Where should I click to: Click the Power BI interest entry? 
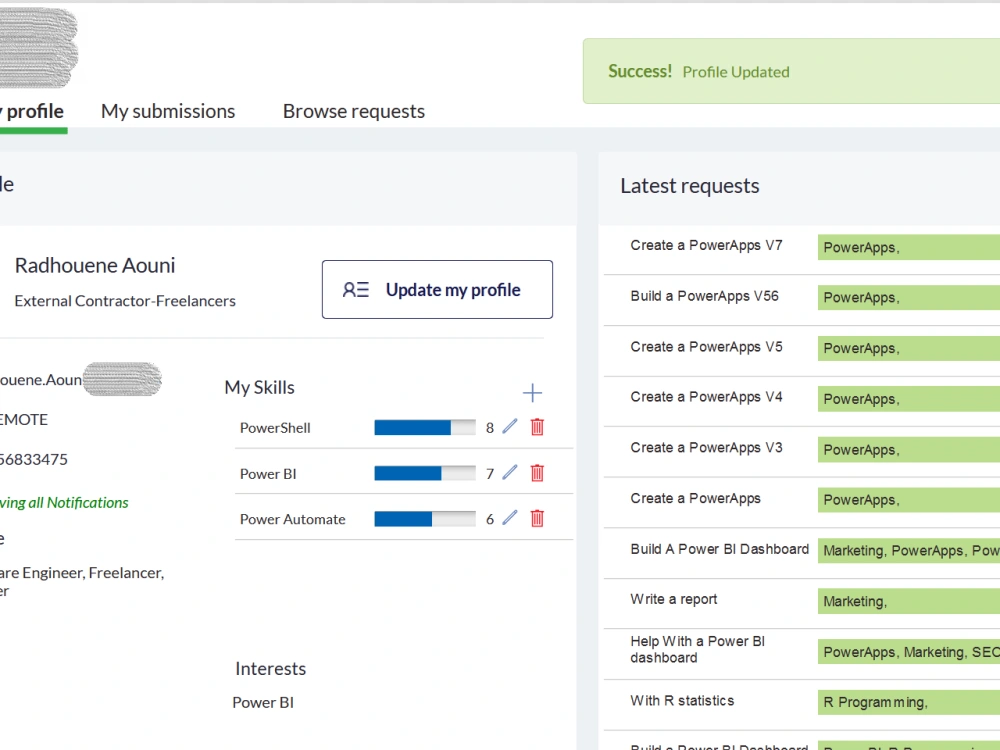[263, 703]
